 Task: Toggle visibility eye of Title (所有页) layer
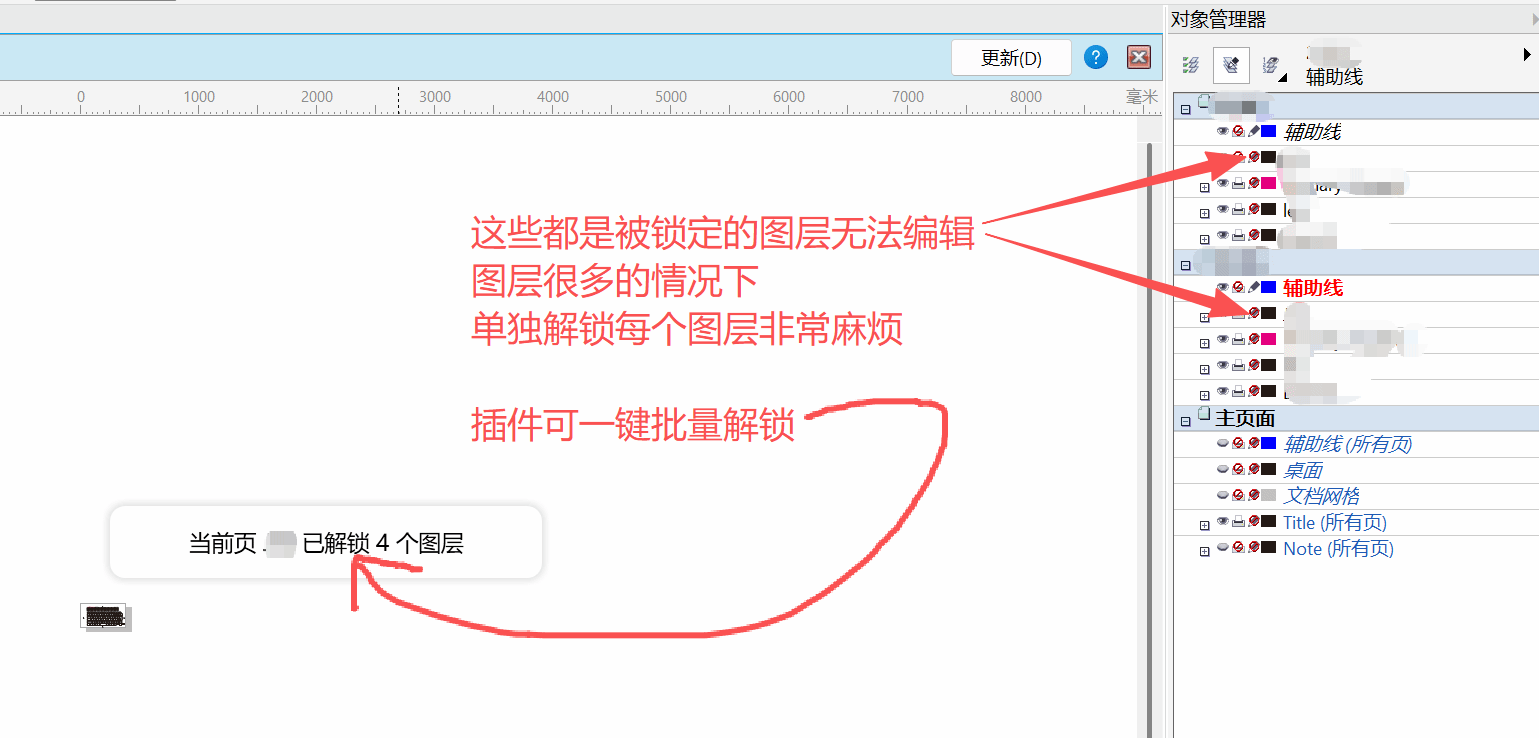point(1222,522)
